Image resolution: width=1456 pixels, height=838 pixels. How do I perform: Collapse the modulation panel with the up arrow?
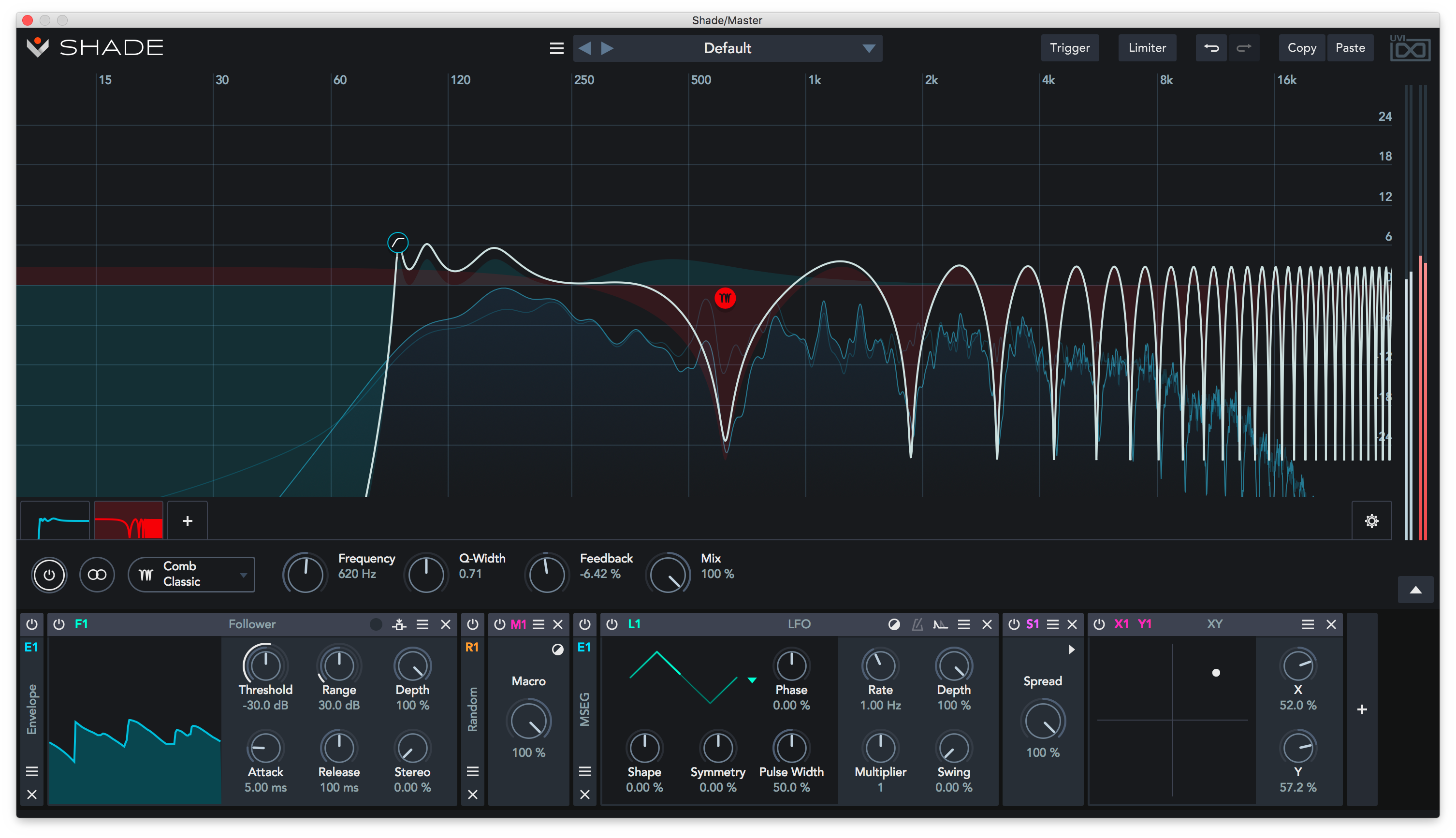point(1415,590)
